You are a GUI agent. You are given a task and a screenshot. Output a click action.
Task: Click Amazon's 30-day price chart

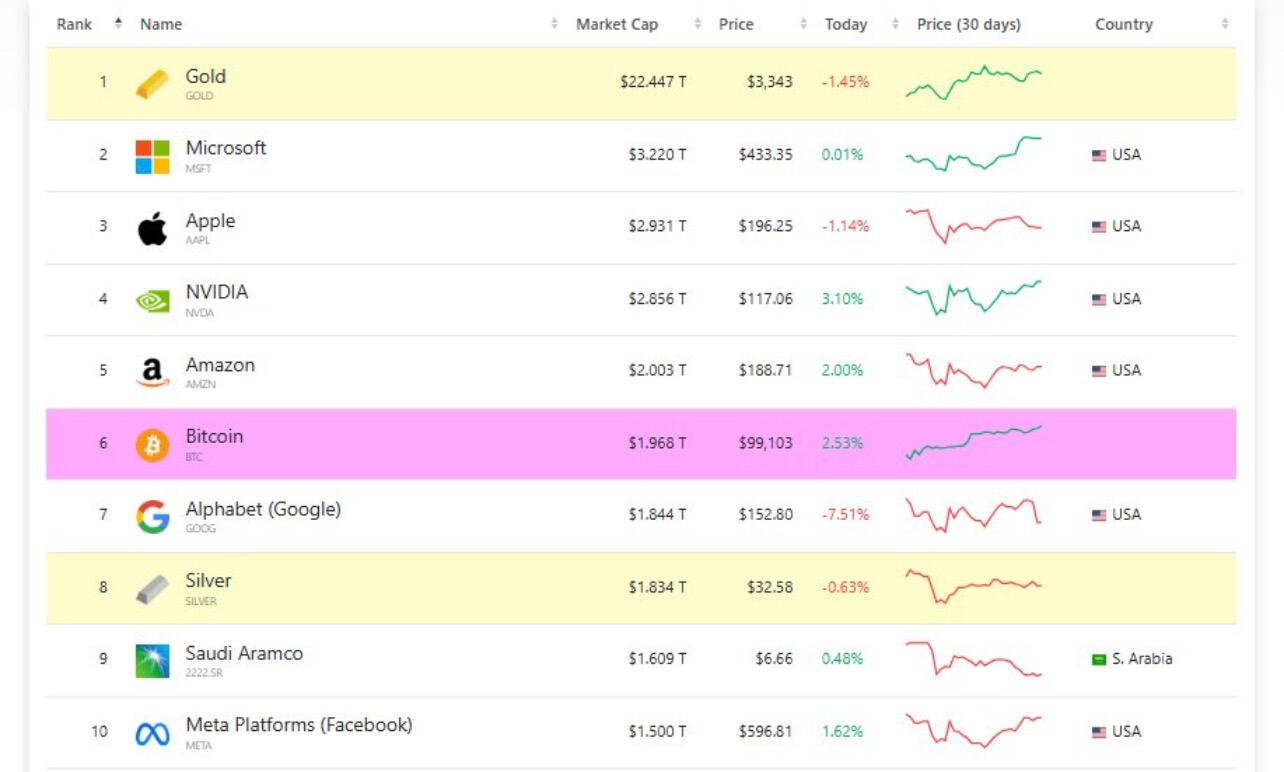coord(974,370)
